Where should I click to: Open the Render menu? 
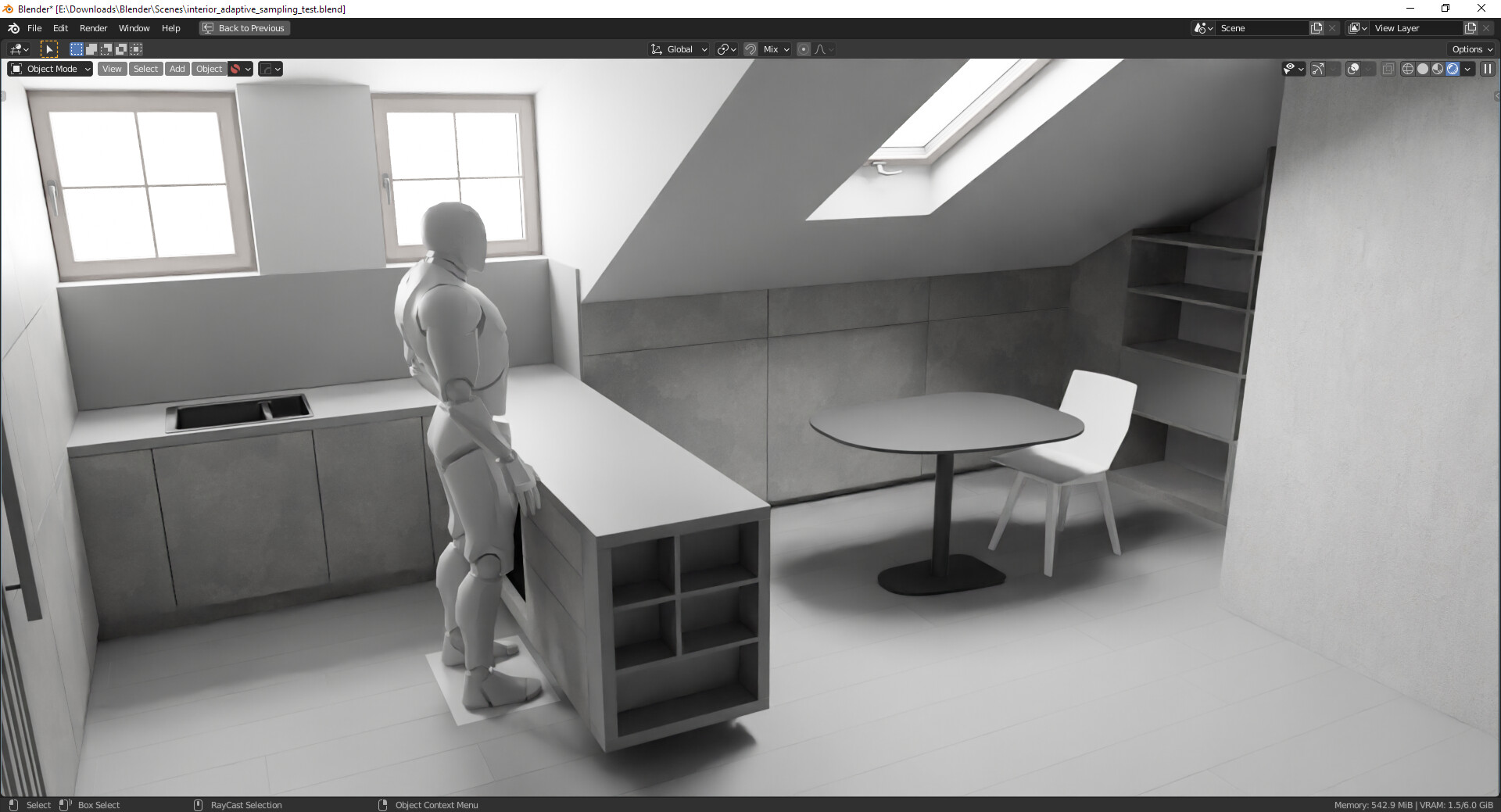(x=93, y=28)
